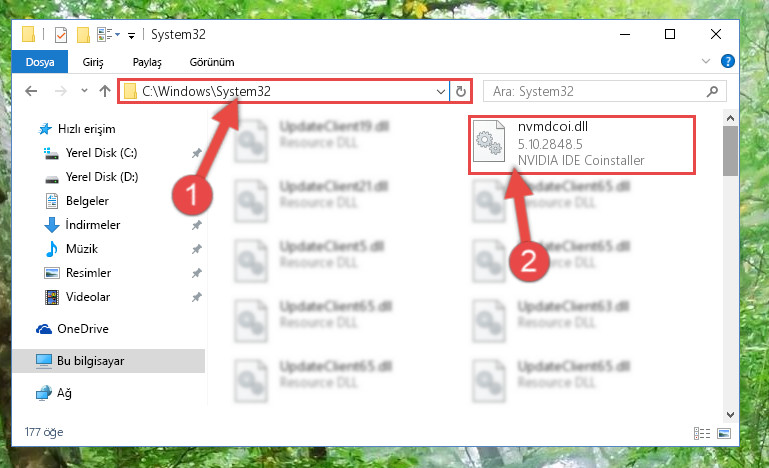This screenshot has width=769, height=468.
Task: Switch to the Görünüm ribbon tab
Action: [x=212, y=62]
